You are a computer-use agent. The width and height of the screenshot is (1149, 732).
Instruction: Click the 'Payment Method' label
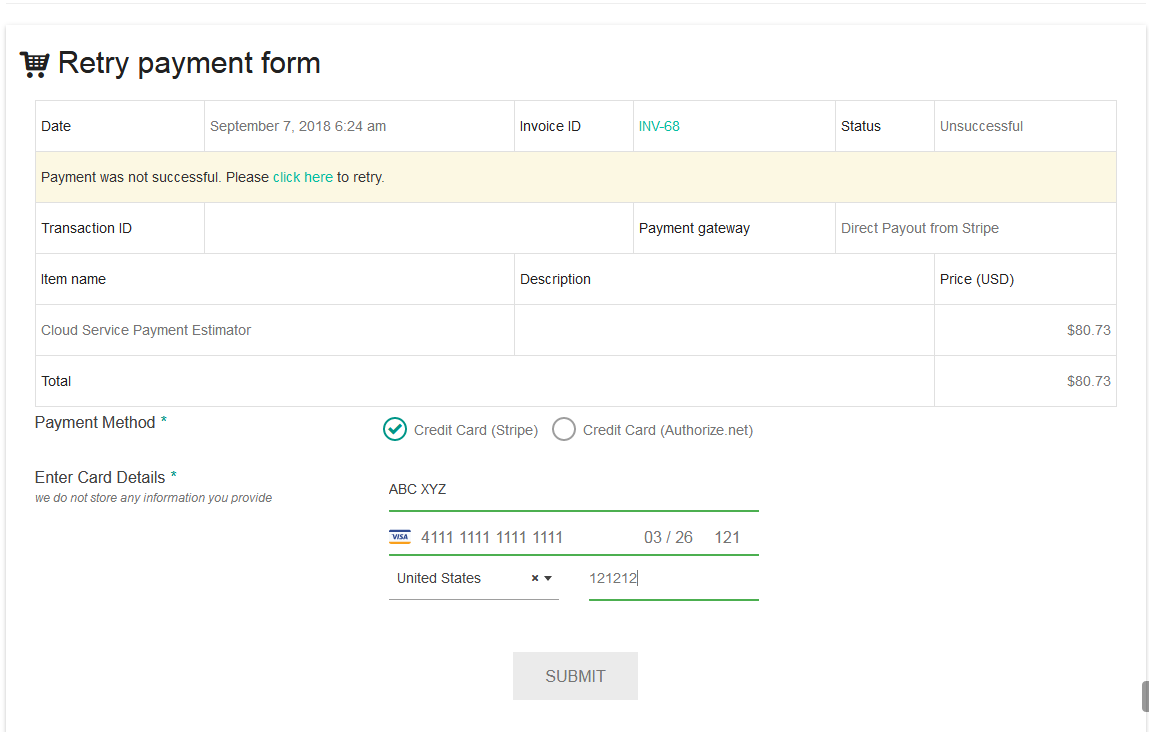[x=95, y=423]
